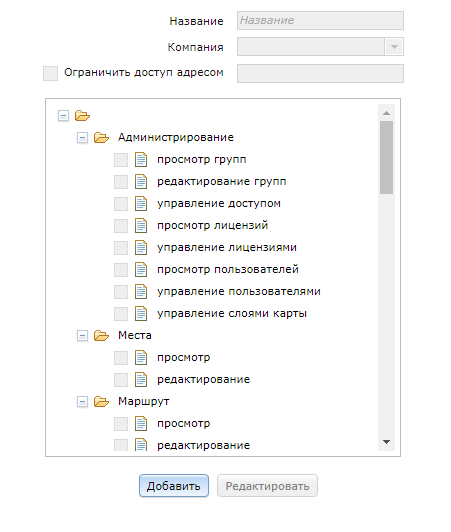Viewport: 451px width, 532px height.
Task: Select the управление слоями карты row text
Action: tap(232, 314)
